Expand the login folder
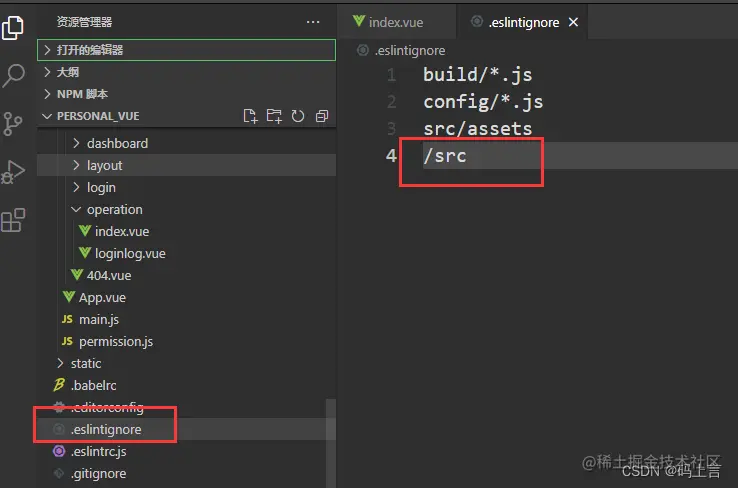 pos(186,187)
